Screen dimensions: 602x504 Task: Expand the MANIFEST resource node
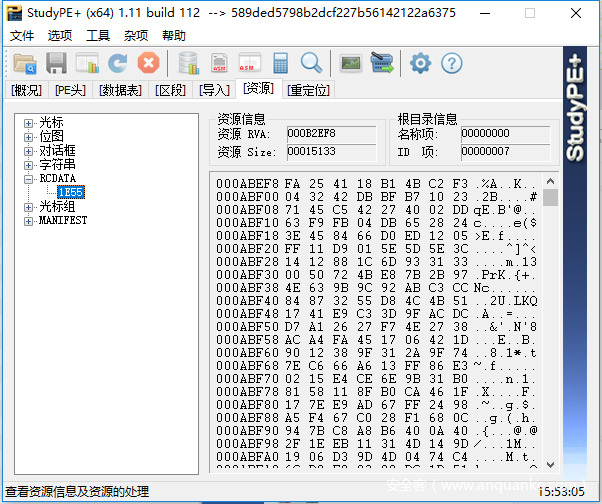29,220
